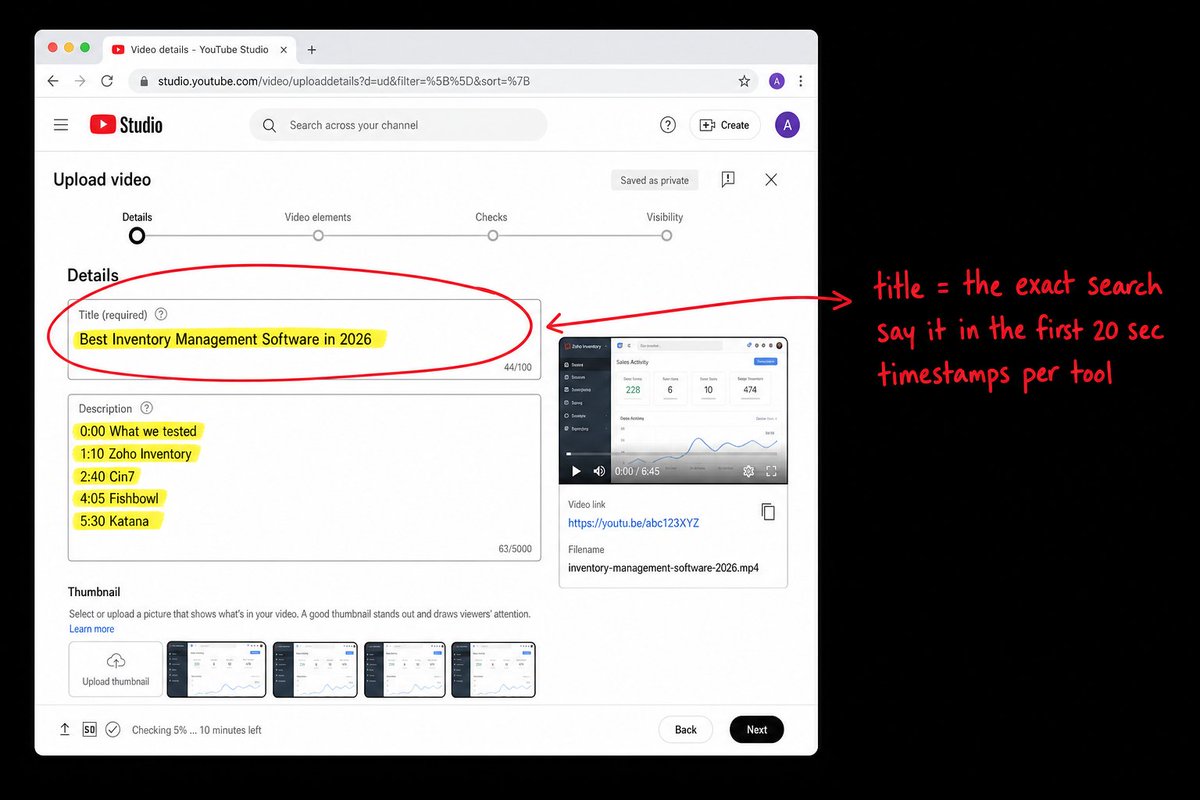Click the Title (required) text field
Image resolution: width=1200 pixels, height=800 pixels.
pyautogui.click(x=304, y=340)
